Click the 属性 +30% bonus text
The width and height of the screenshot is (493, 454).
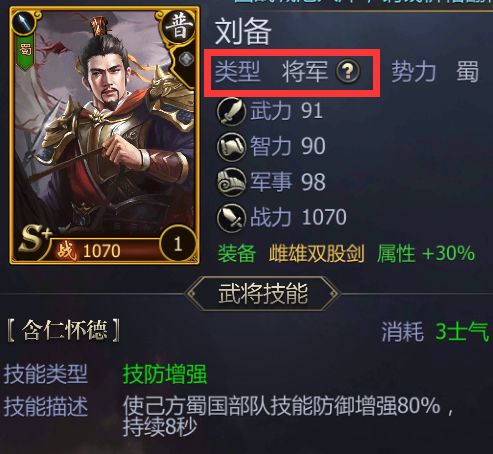[x=426, y=254]
